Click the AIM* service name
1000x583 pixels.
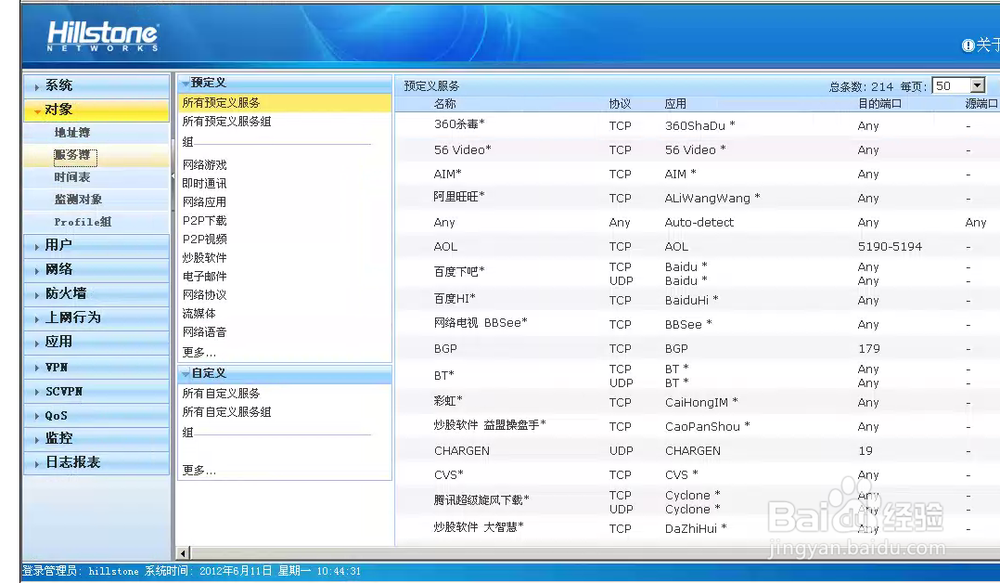[448, 174]
